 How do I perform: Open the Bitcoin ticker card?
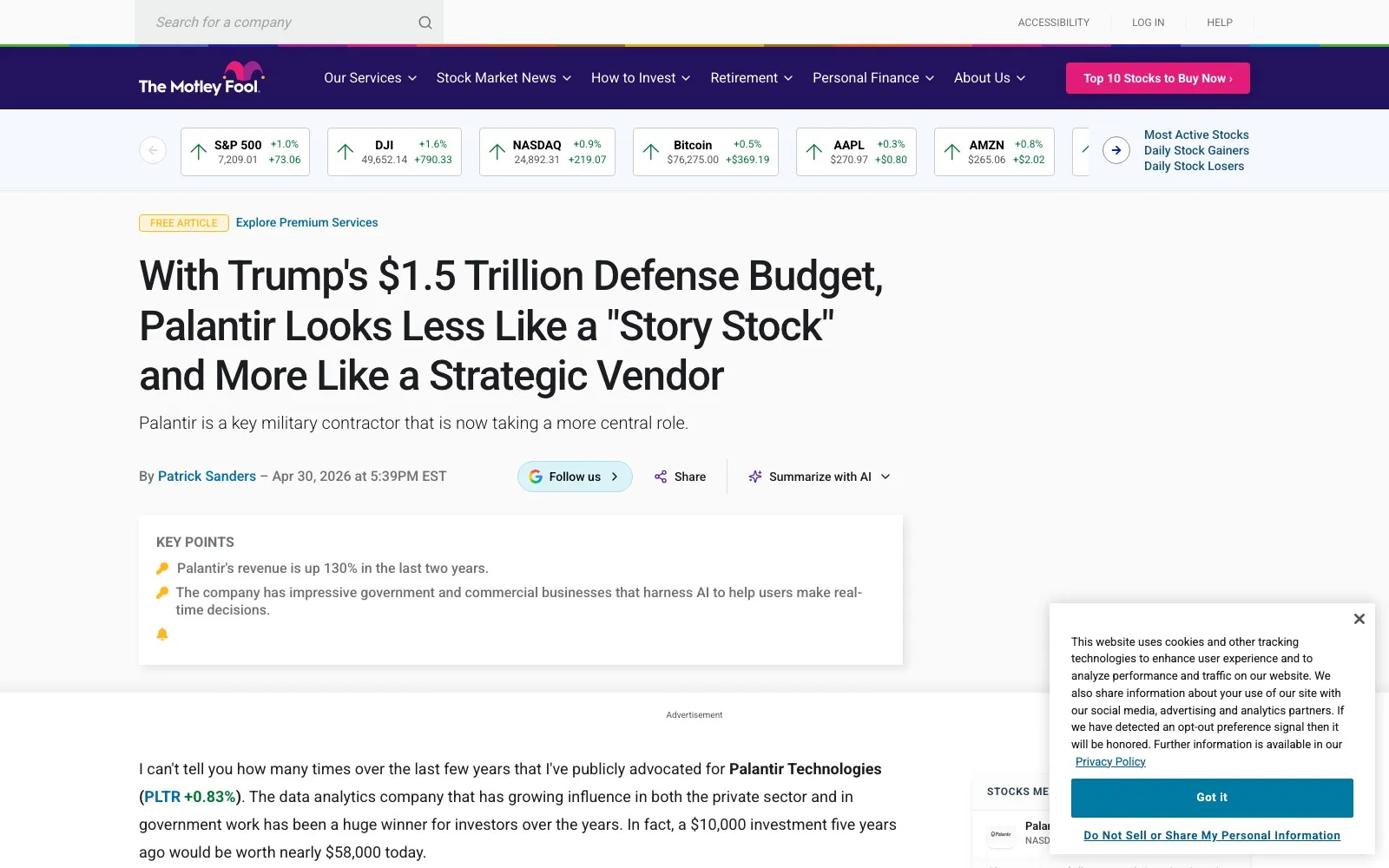[x=706, y=152]
